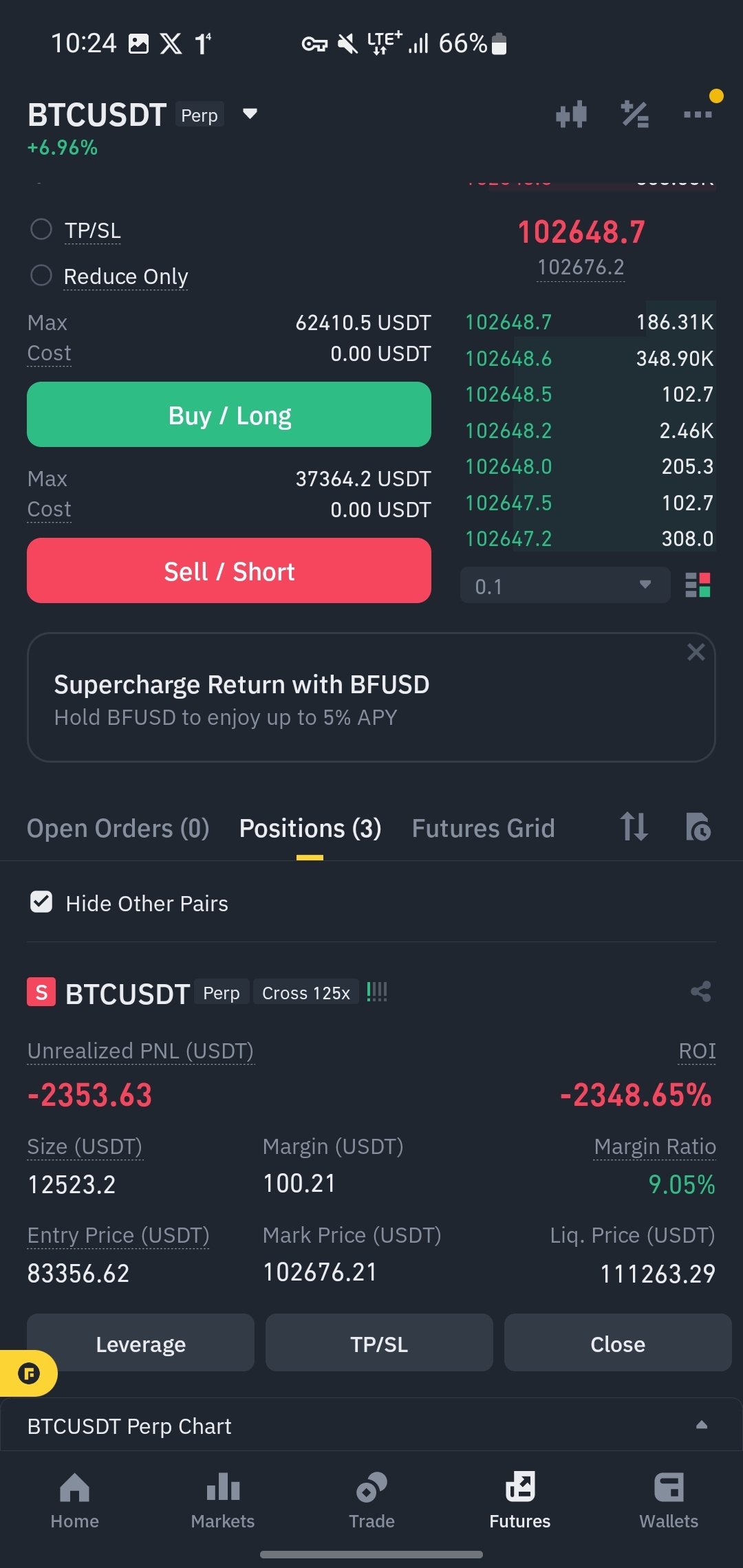Screen dimensions: 743x1568
Task: Tap the yellow floating reward icon
Action: click(x=28, y=1373)
